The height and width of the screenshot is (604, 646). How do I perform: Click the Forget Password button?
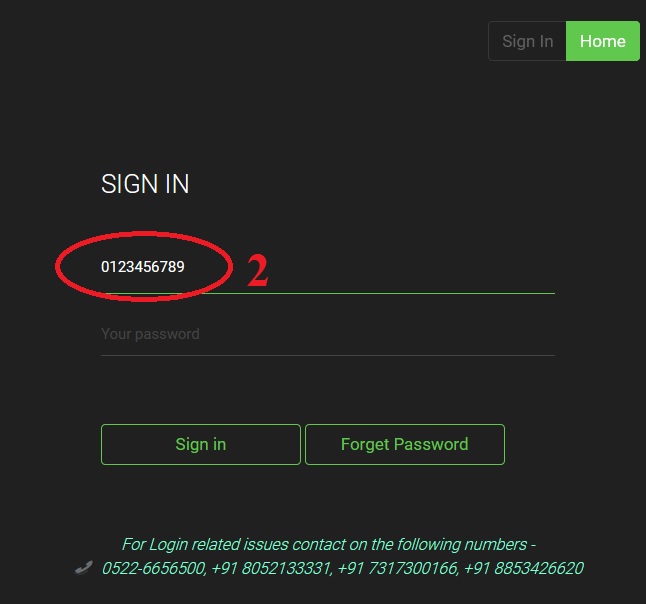pyautogui.click(x=404, y=444)
